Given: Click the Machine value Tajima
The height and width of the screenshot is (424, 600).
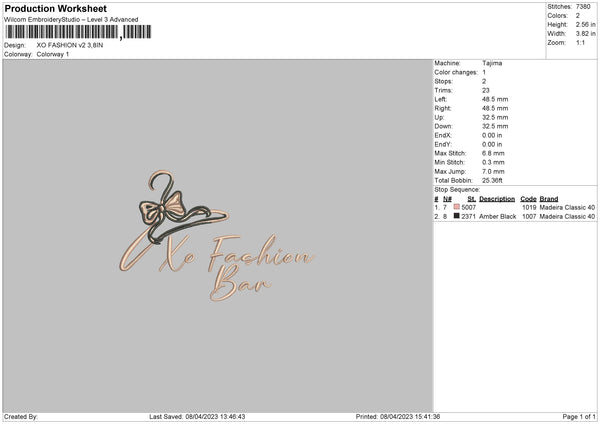Looking at the screenshot, I should coord(492,63).
